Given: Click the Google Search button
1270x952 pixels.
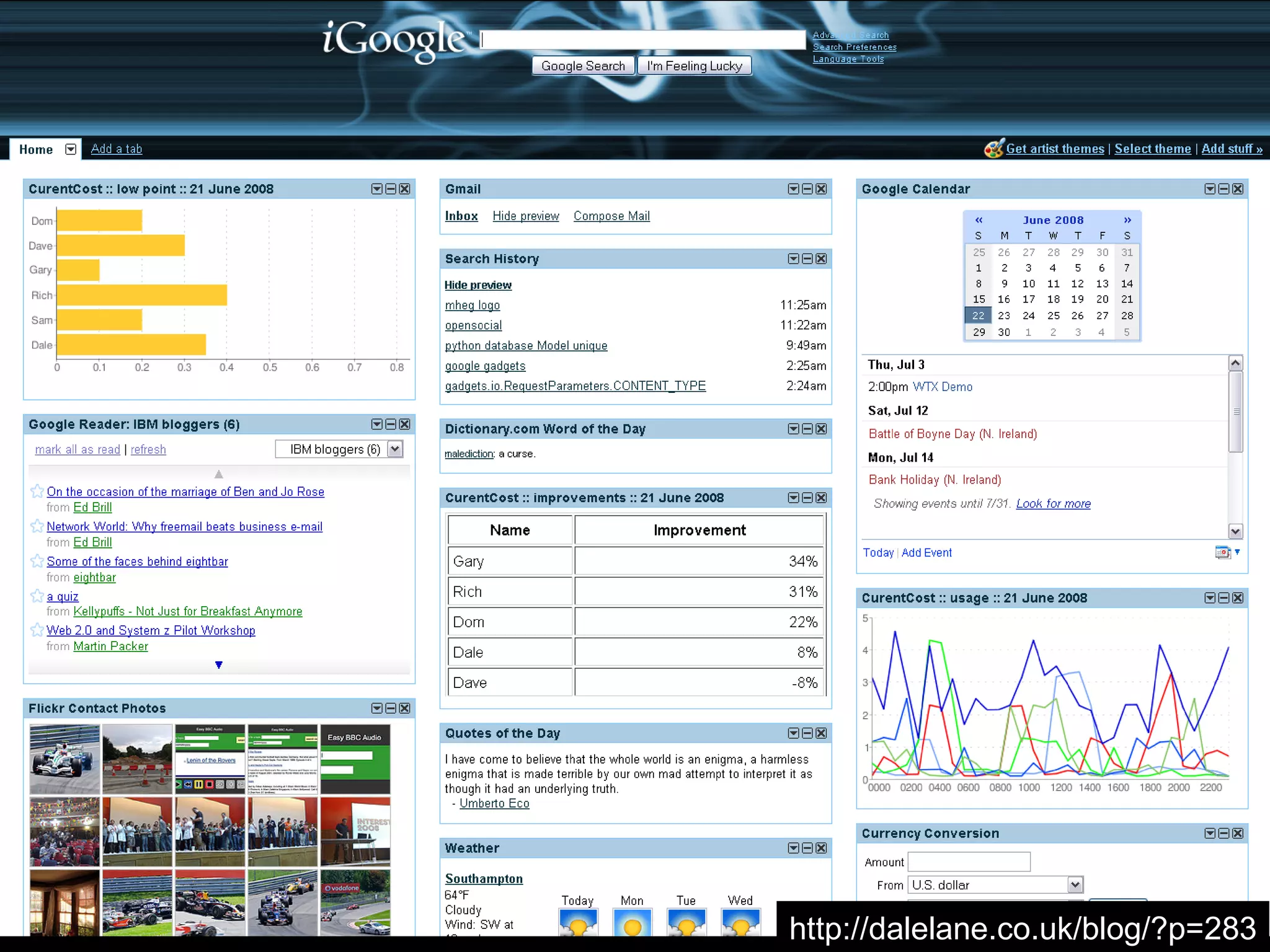Looking at the screenshot, I should [x=583, y=66].
